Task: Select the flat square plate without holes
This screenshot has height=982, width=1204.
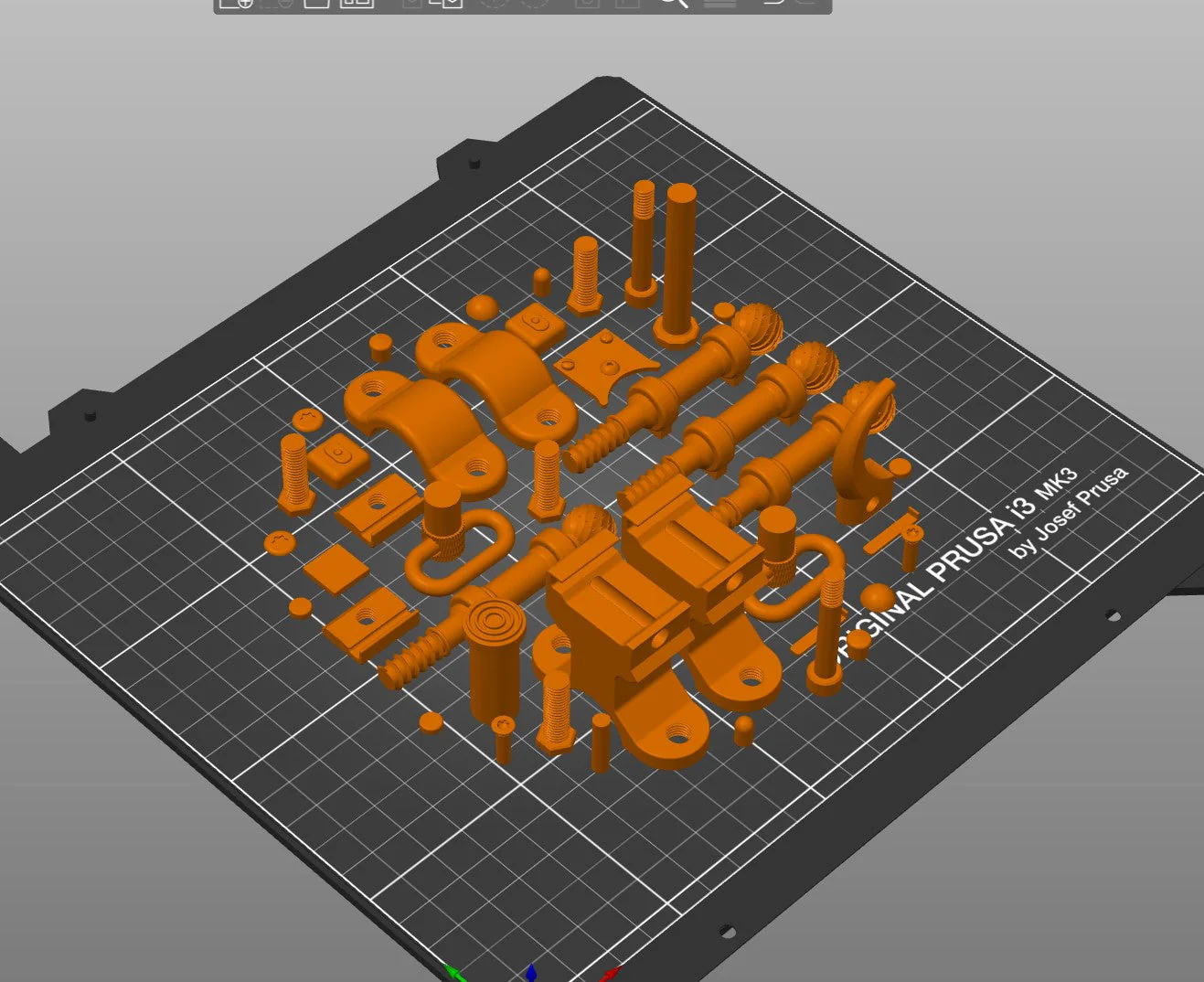Action: click(x=336, y=569)
